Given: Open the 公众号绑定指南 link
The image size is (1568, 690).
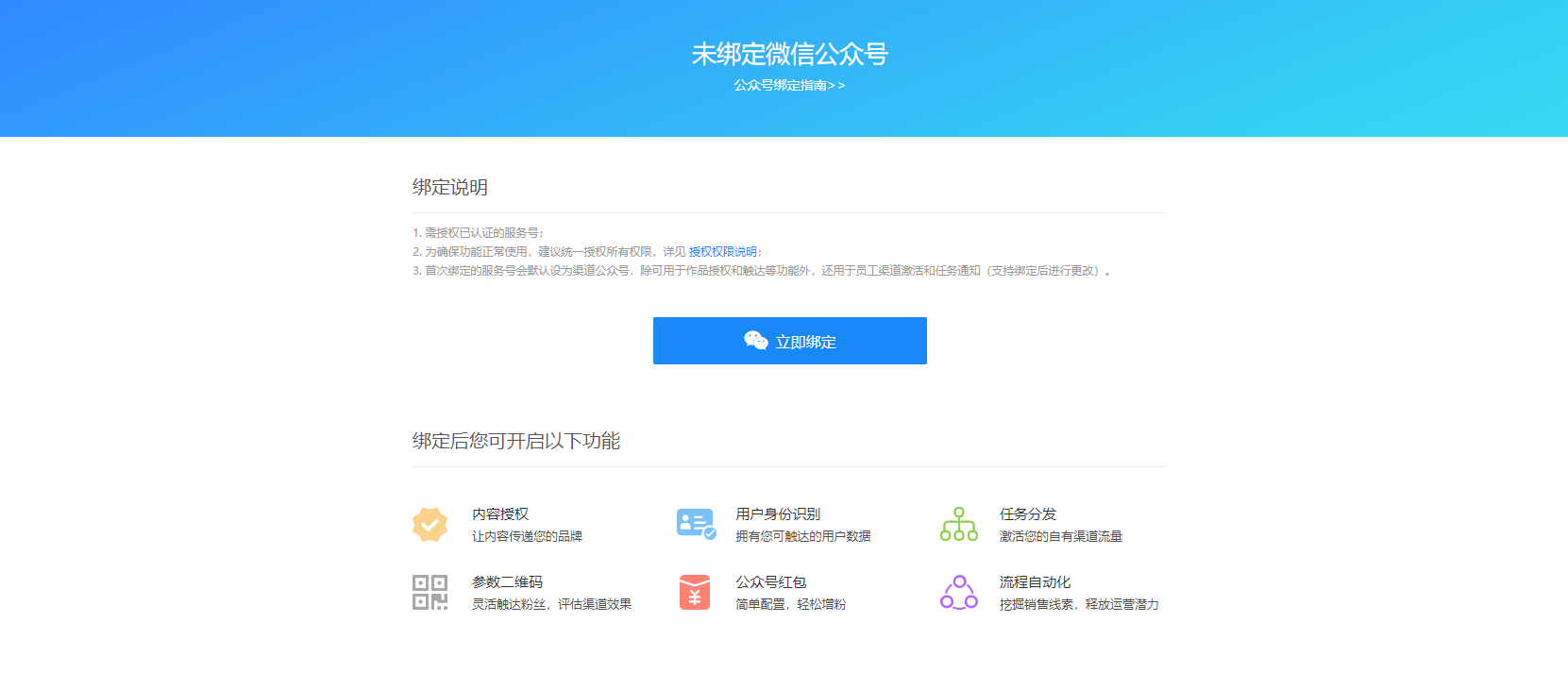Looking at the screenshot, I should (789, 85).
